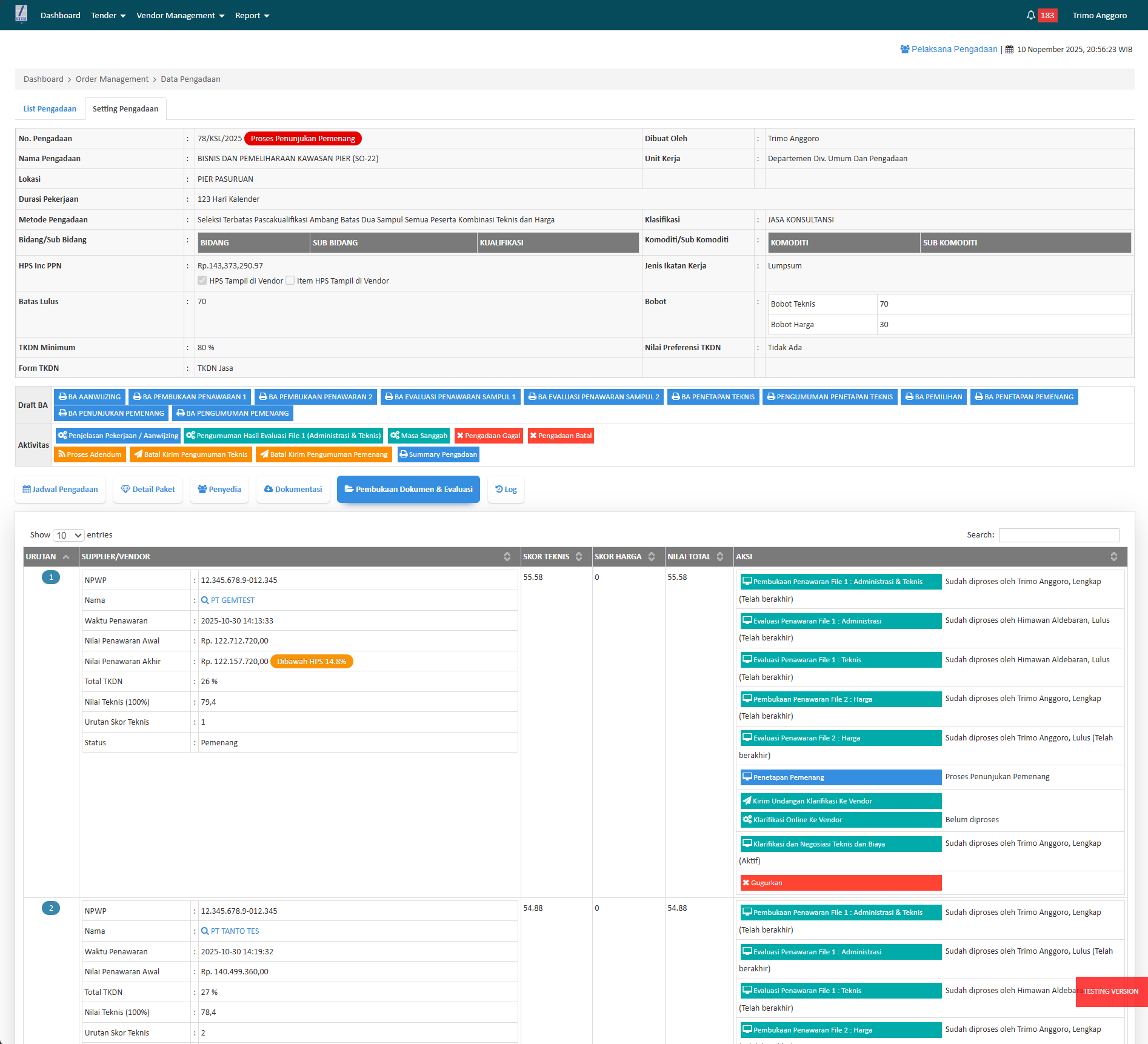This screenshot has height=1044, width=1148.
Task: Open the Tender dropdown menu
Action: [108, 15]
